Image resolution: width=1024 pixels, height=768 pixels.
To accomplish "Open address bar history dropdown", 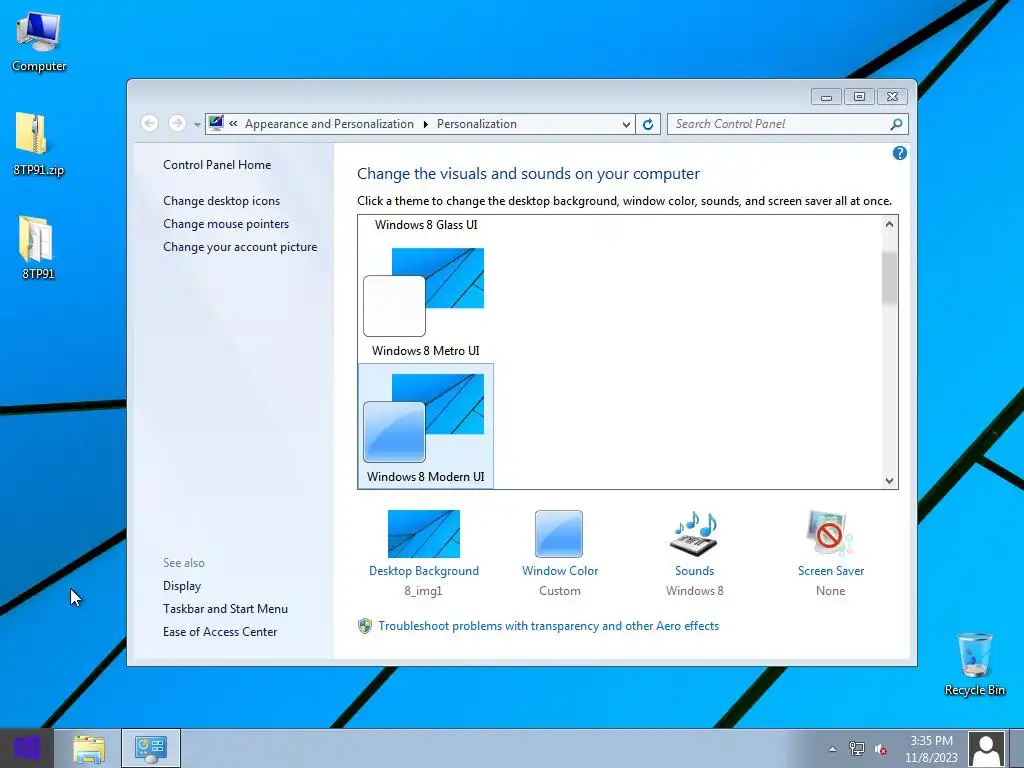I will pyautogui.click(x=626, y=124).
